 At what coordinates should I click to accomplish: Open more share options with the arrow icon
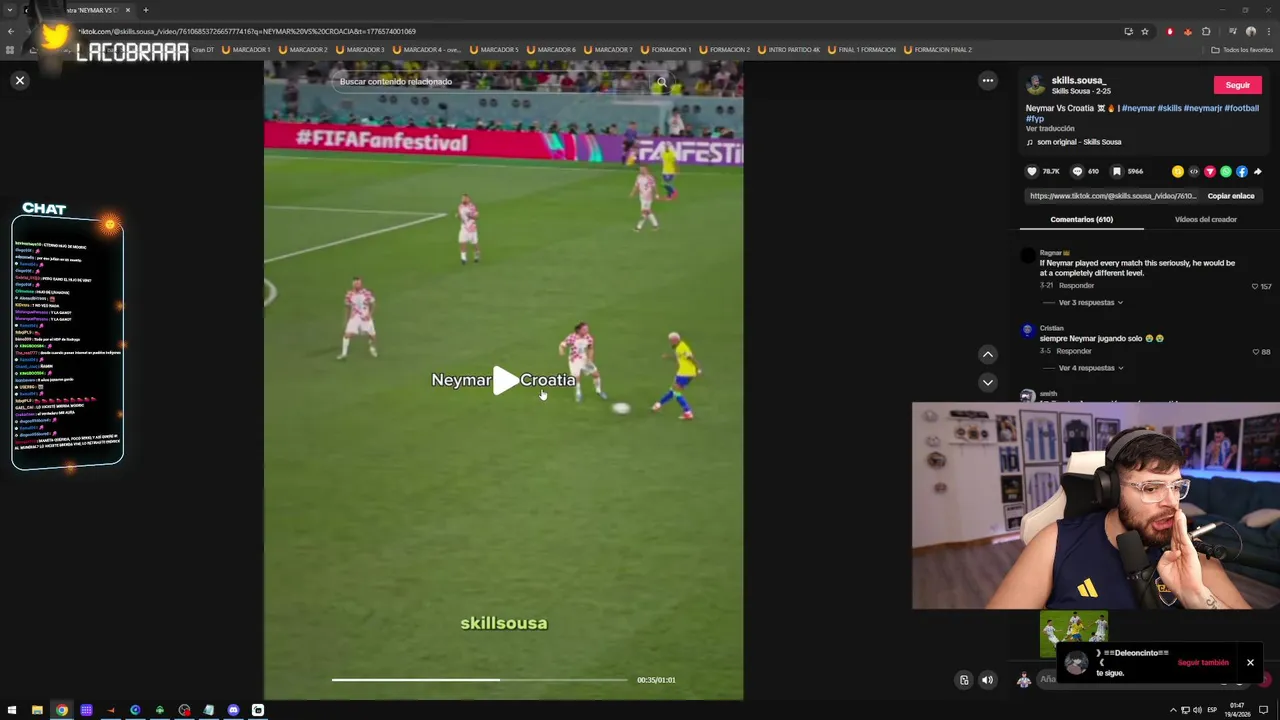(1257, 171)
